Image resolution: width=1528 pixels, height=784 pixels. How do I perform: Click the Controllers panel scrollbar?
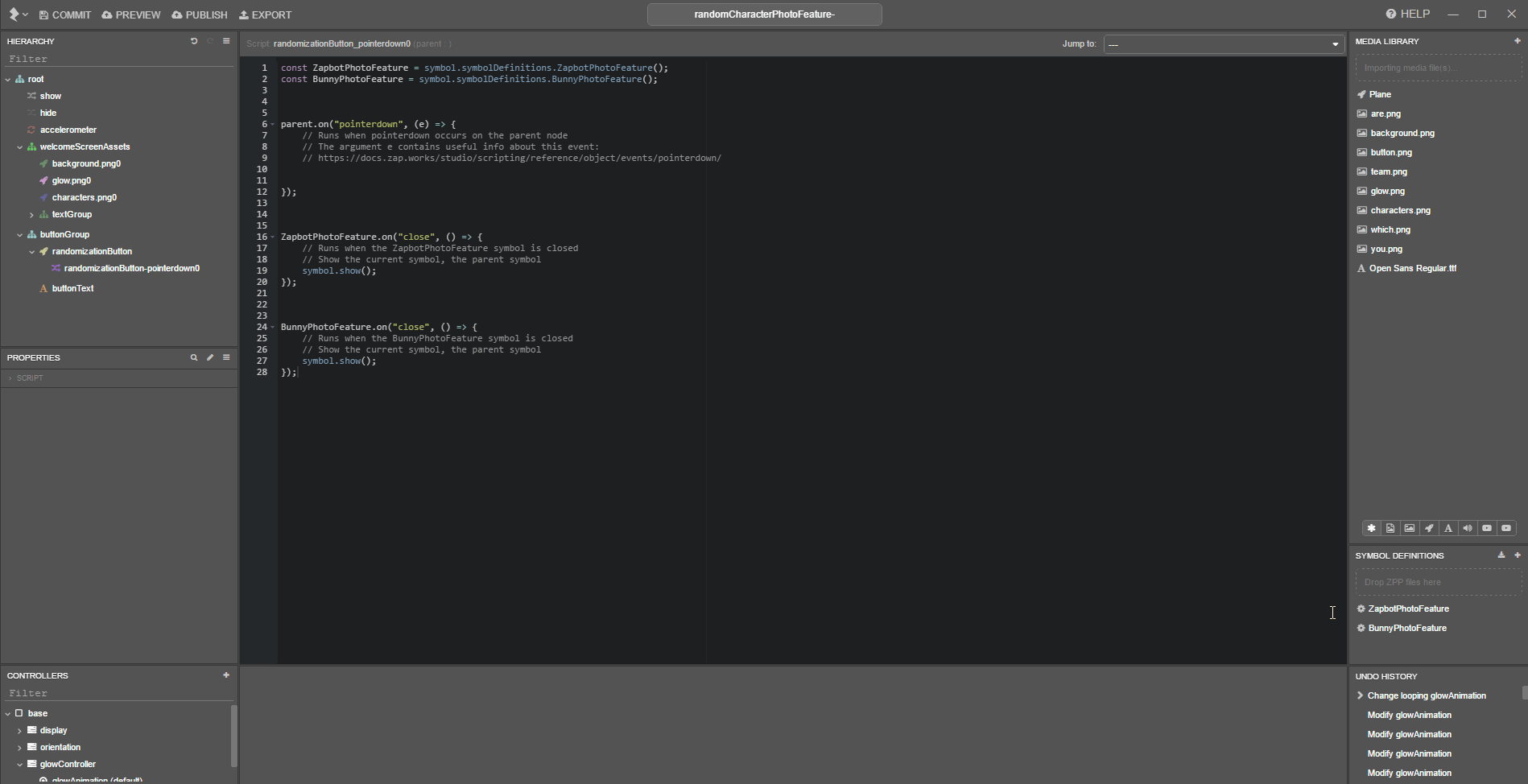[x=234, y=736]
